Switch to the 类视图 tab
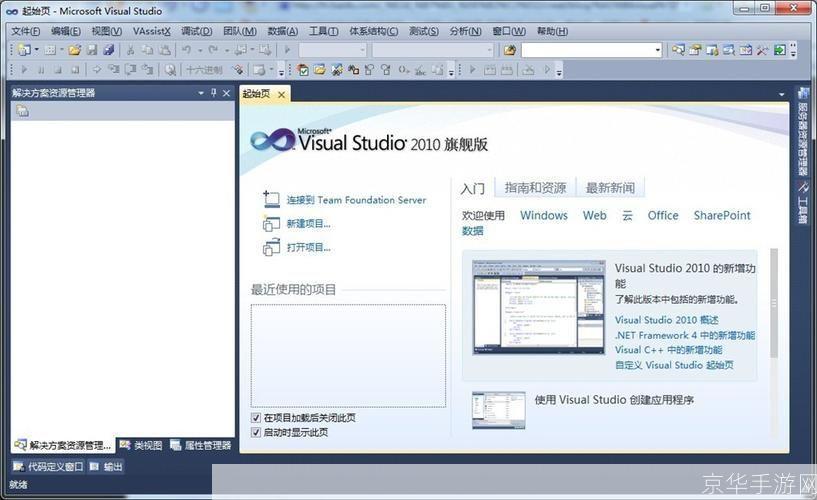The image size is (817, 500). pos(141,445)
